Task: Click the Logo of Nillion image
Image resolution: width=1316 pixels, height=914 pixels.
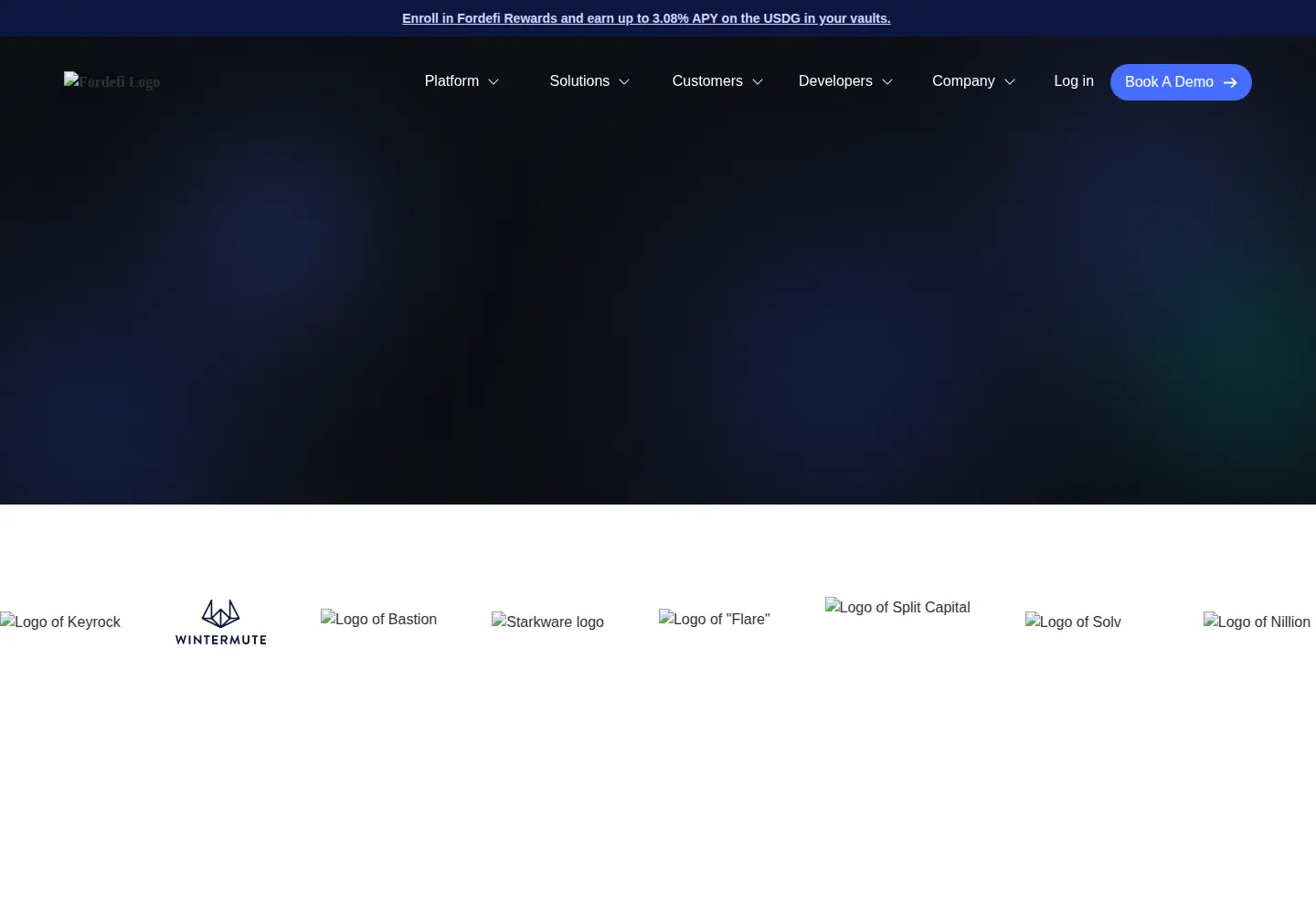Action: coord(1257,622)
